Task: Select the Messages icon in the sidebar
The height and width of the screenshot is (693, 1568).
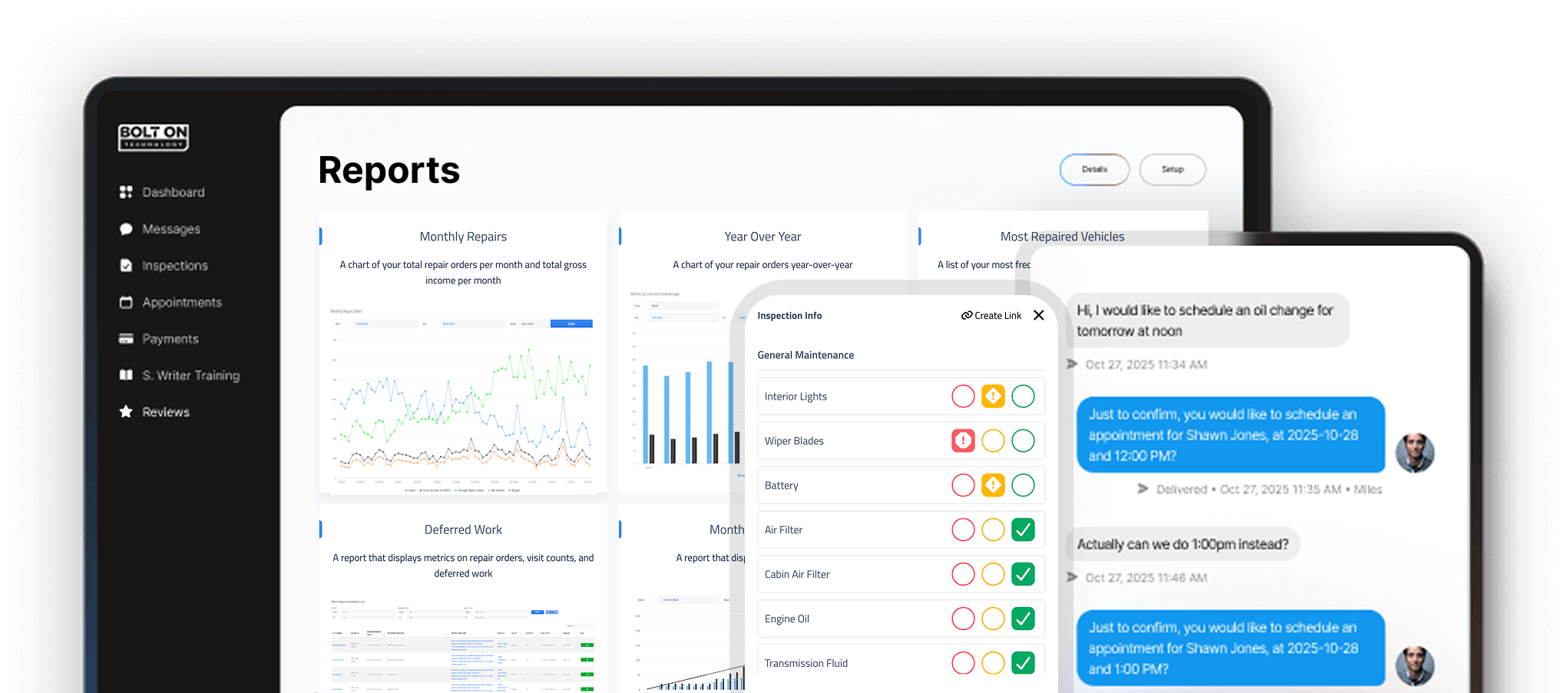Action: [x=126, y=229]
